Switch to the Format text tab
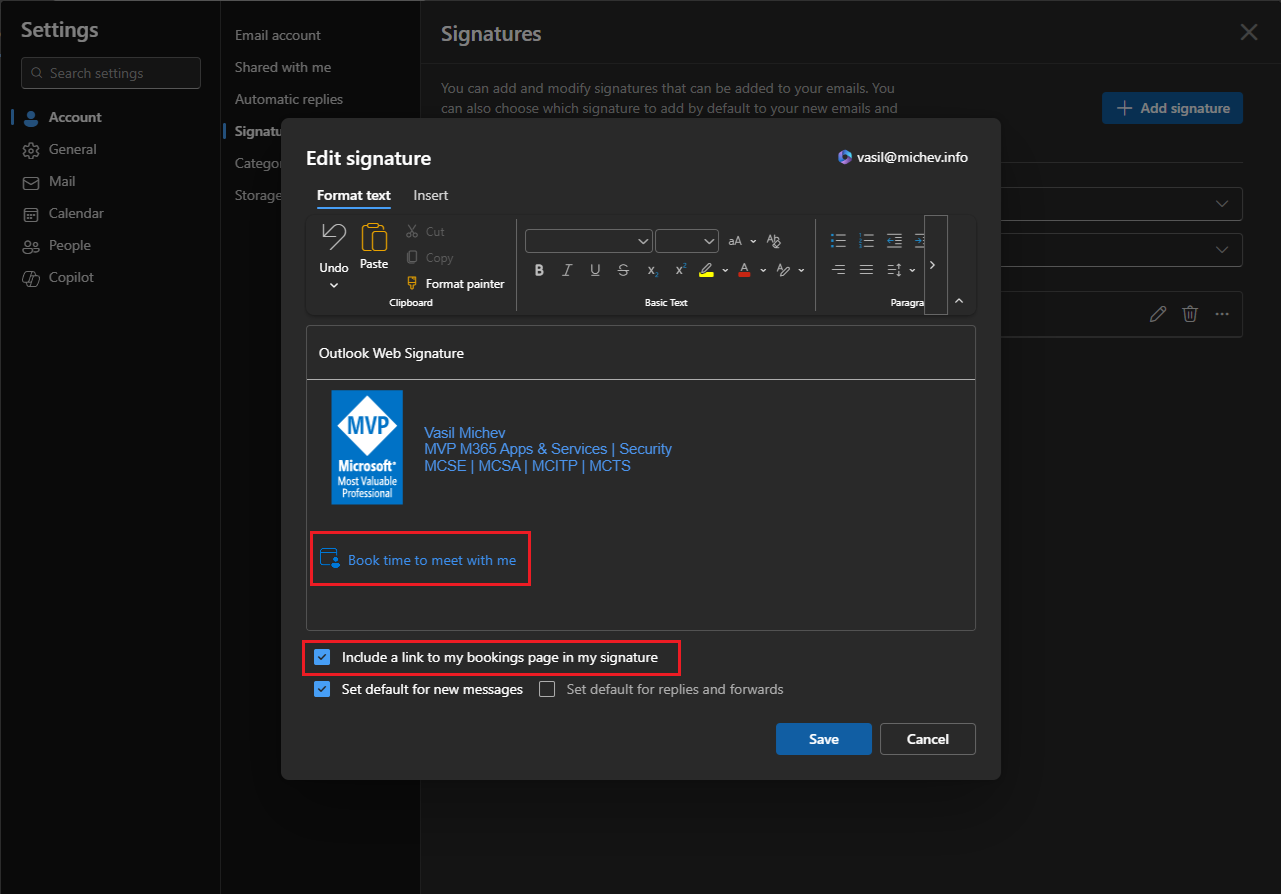 pos(354,195)
